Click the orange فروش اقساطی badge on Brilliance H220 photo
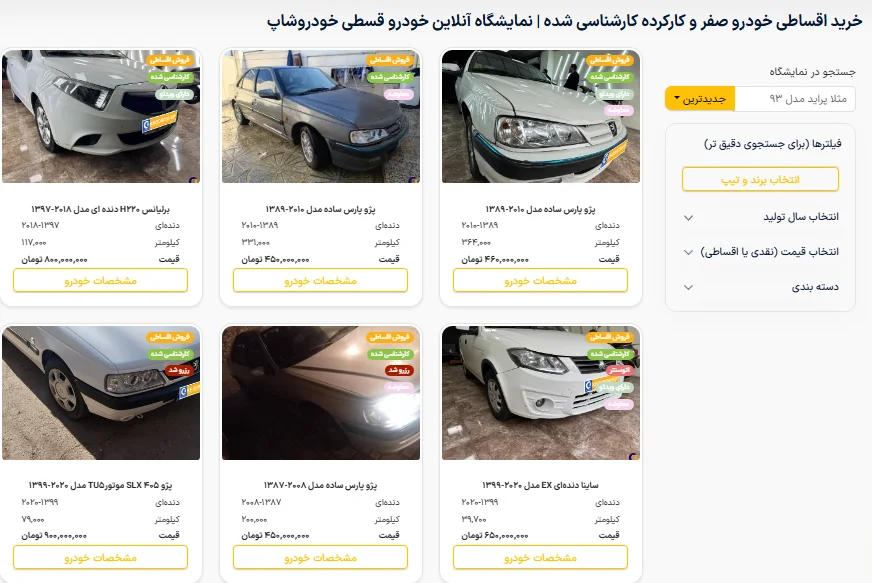The image size is (872, 583). tap(171, 60)
